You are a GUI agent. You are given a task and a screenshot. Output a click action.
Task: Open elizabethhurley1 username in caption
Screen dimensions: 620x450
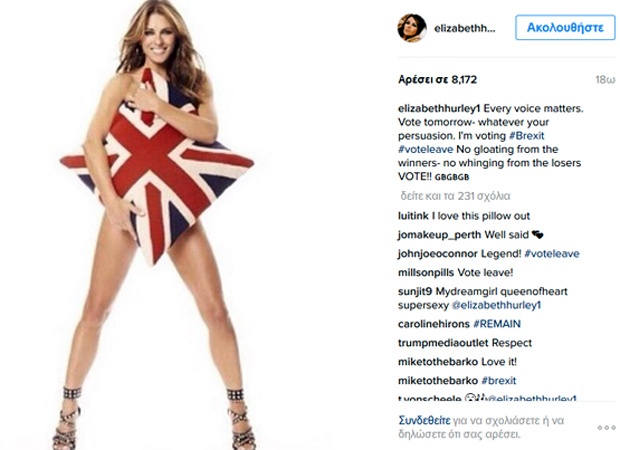439,108
